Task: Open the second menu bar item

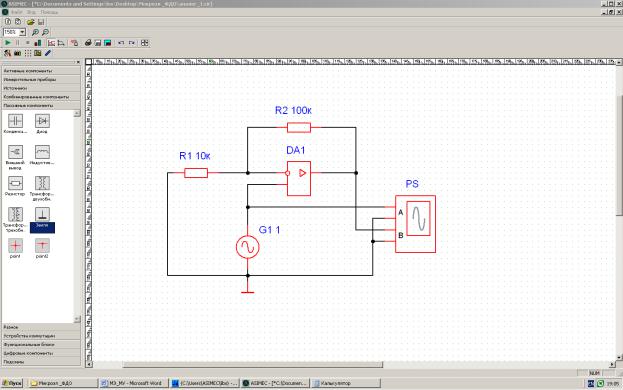Action: [31, 12]
